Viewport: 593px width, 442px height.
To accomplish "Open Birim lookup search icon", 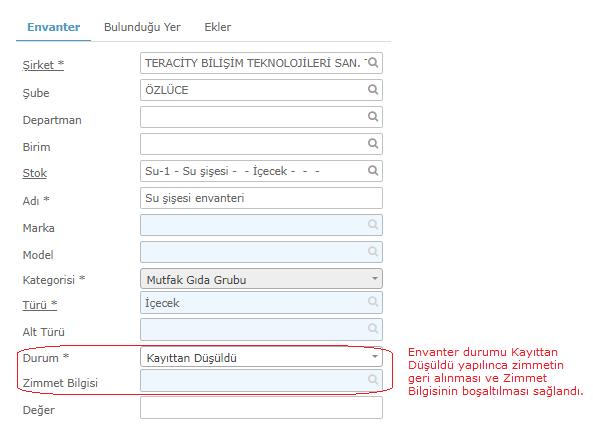I will [373, 144].
